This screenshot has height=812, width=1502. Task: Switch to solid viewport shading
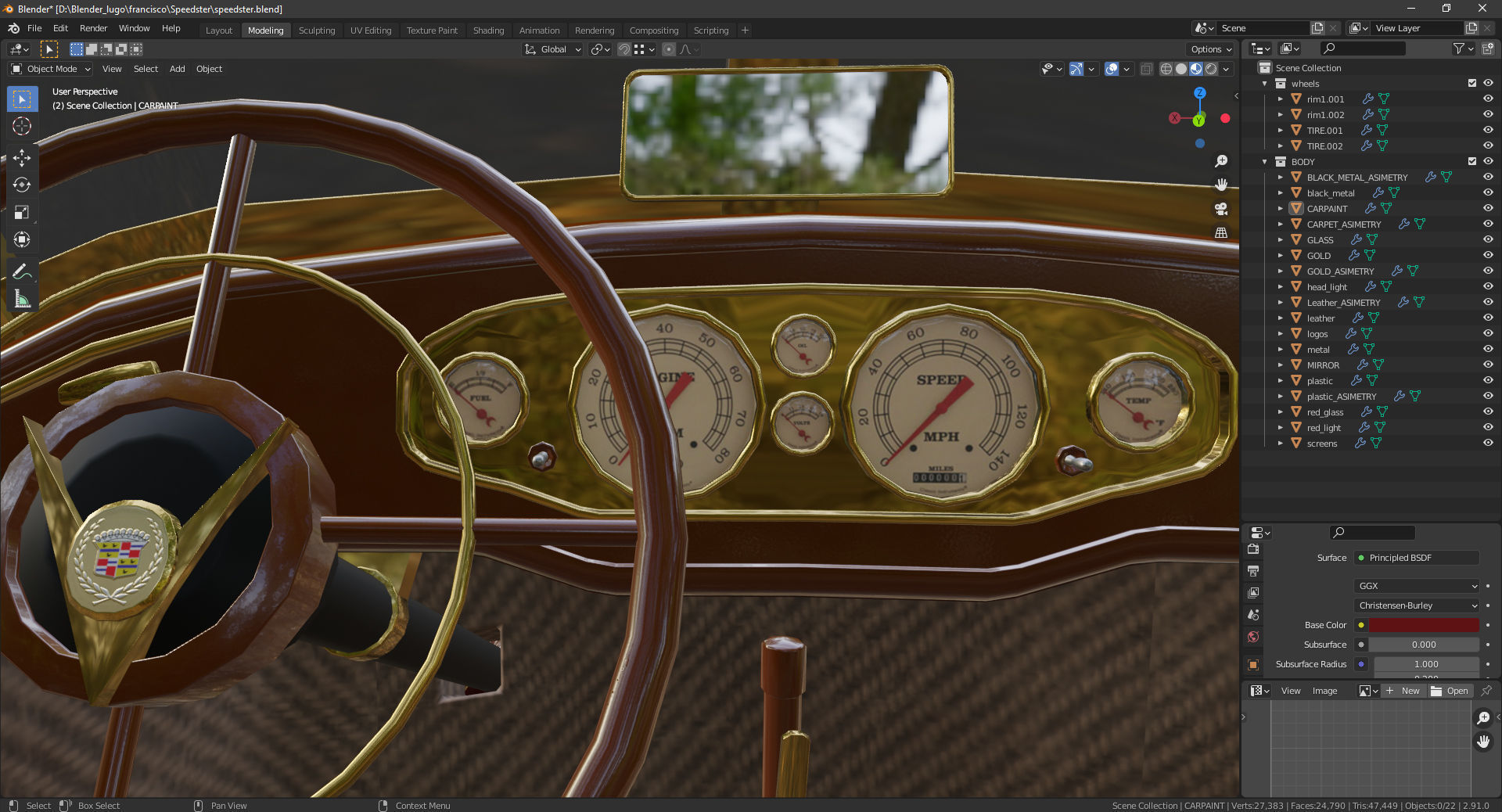pos(1181,69)
